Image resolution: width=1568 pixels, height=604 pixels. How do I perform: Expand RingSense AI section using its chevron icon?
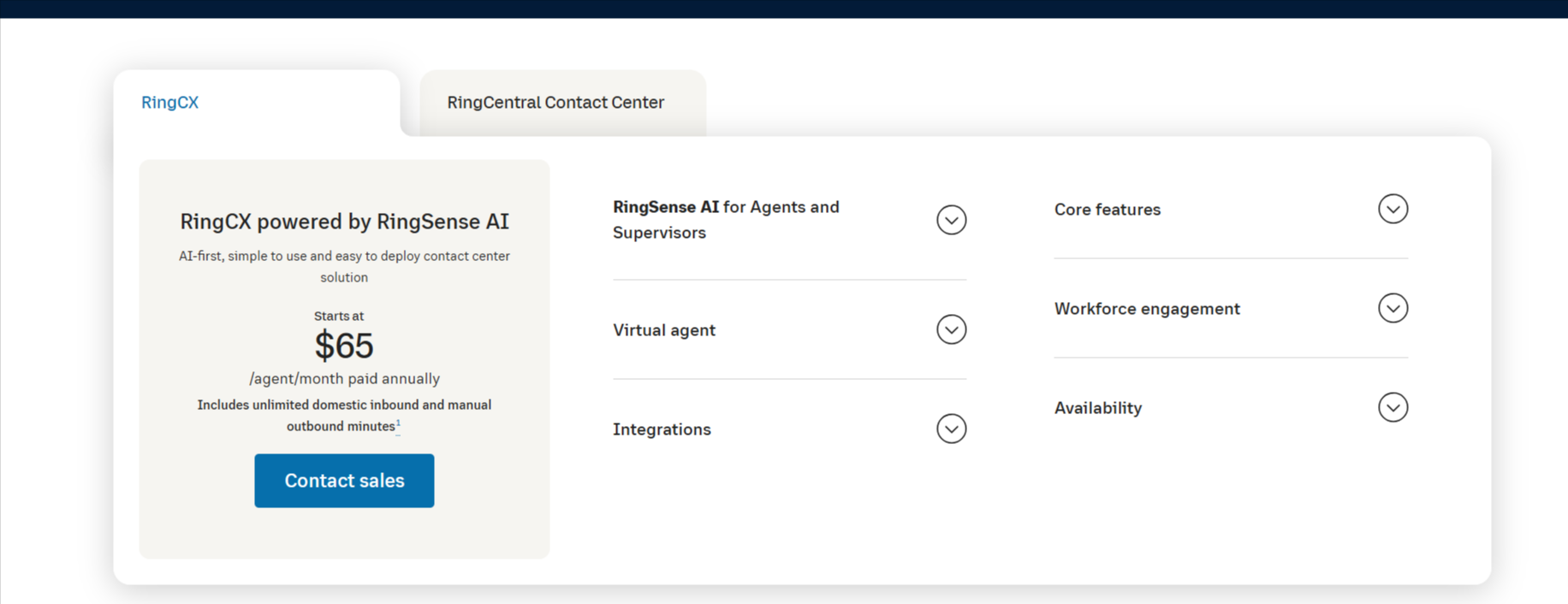tap(951, 220)
